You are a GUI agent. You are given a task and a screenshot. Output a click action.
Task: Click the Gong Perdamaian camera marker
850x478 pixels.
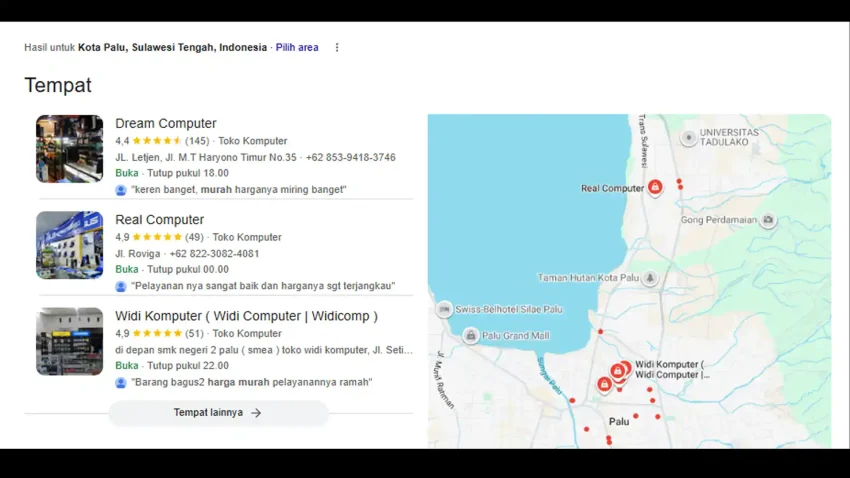(x=768, y=219)
